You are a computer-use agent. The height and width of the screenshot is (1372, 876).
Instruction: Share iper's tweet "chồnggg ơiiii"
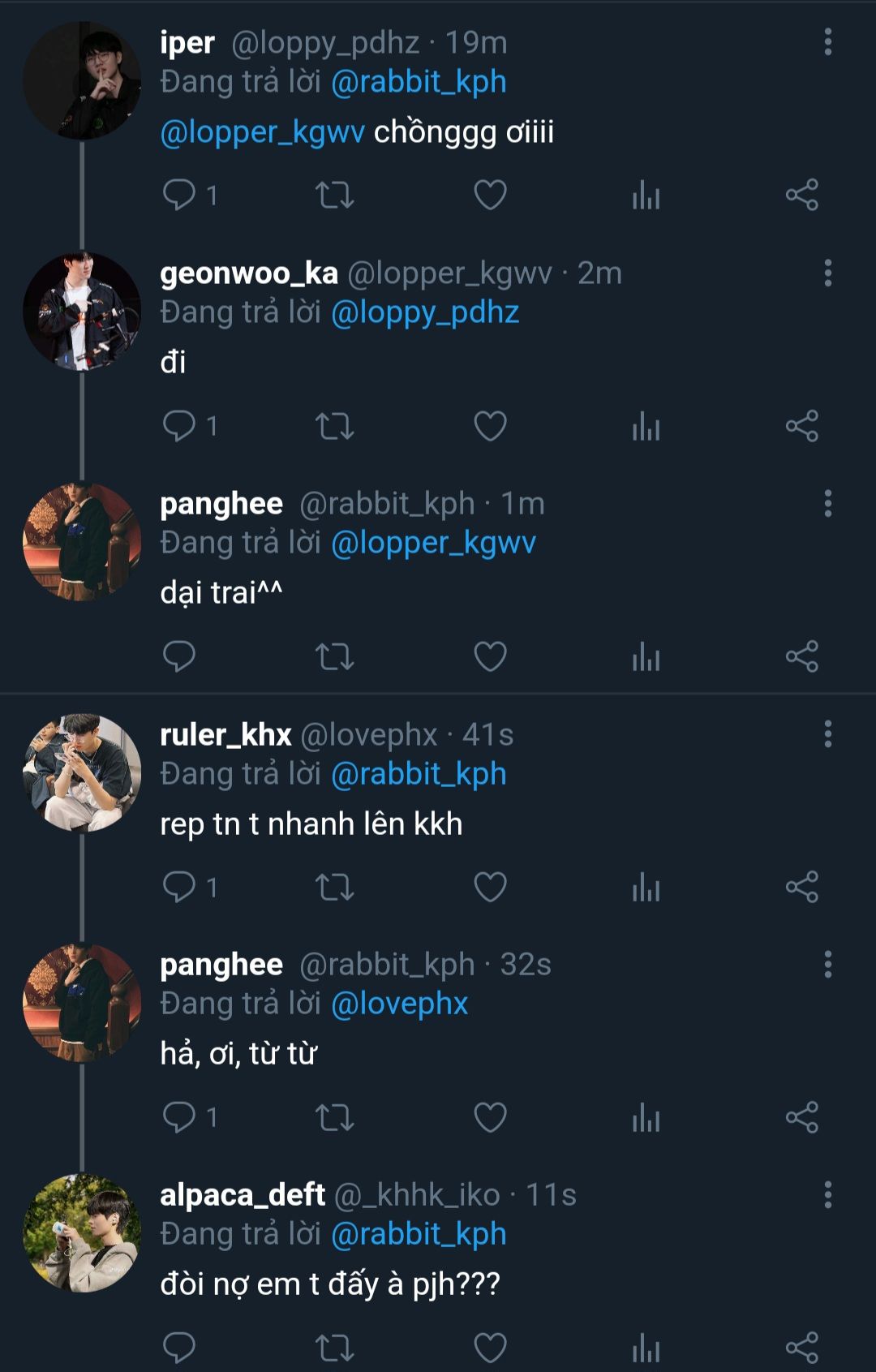pos(801,196)
